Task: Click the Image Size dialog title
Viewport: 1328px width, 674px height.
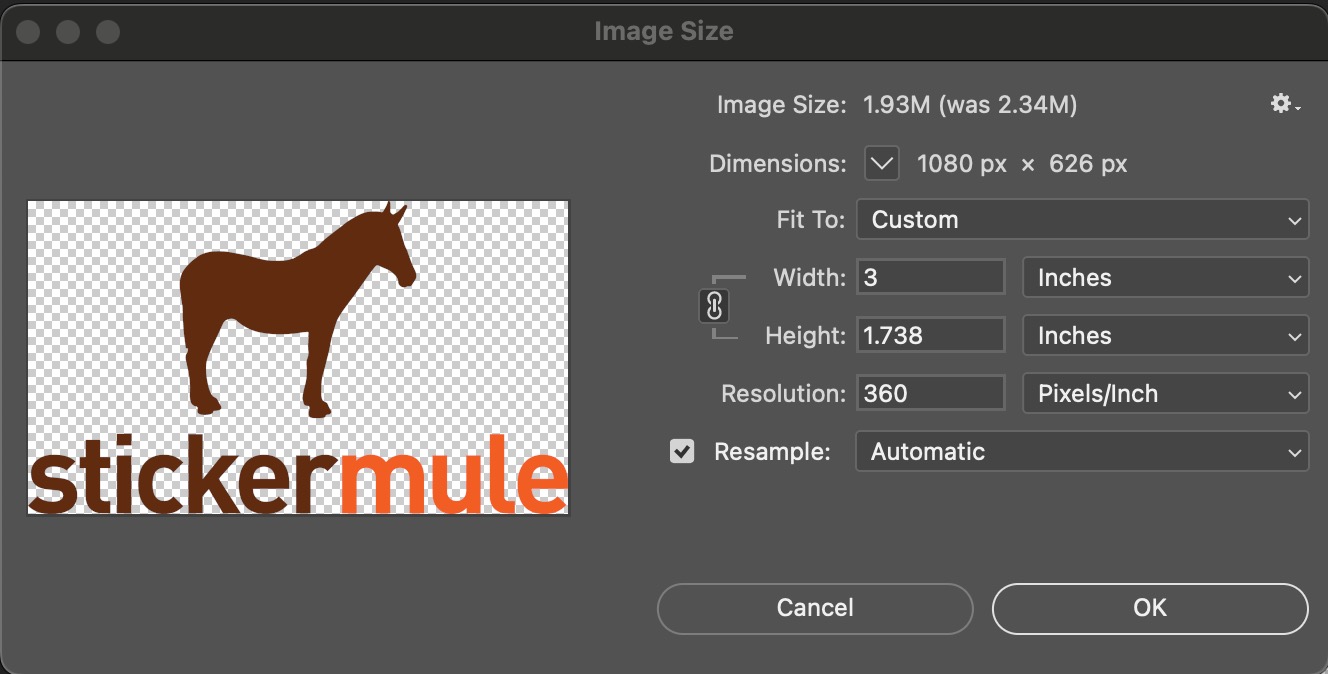Action: point(663,31)
